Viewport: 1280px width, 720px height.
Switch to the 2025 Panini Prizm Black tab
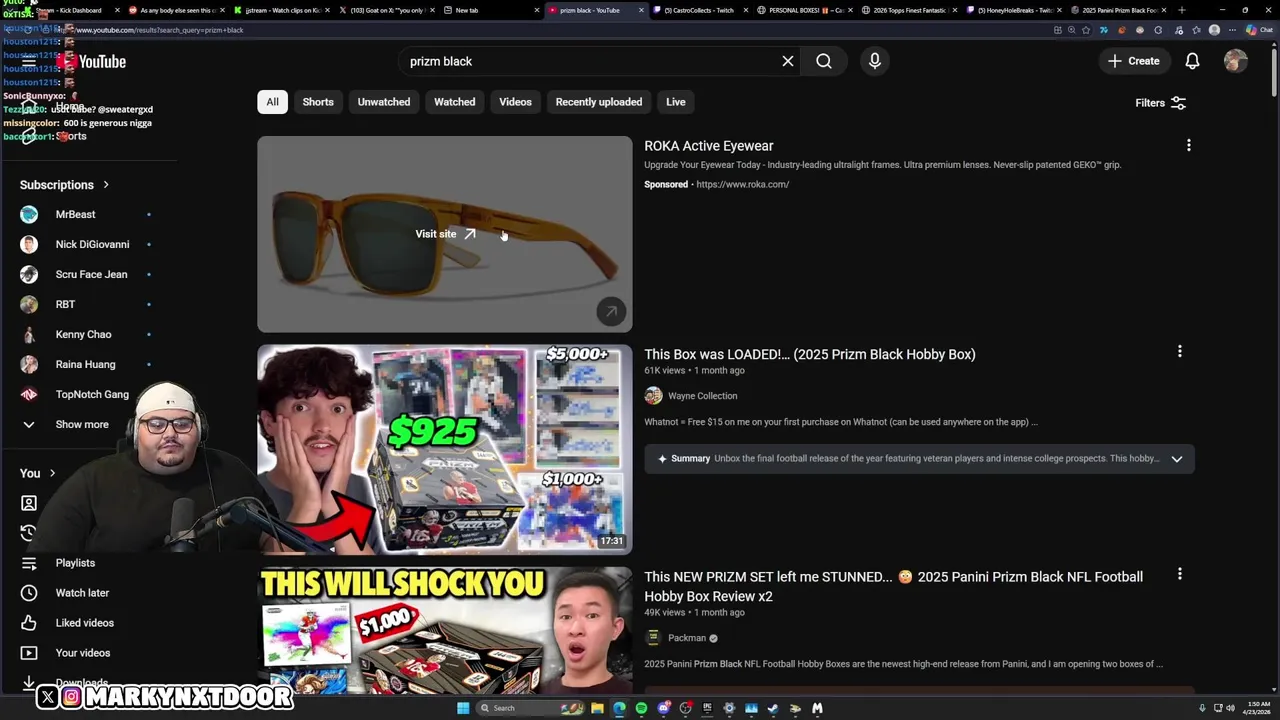(x=1116, y=10)
